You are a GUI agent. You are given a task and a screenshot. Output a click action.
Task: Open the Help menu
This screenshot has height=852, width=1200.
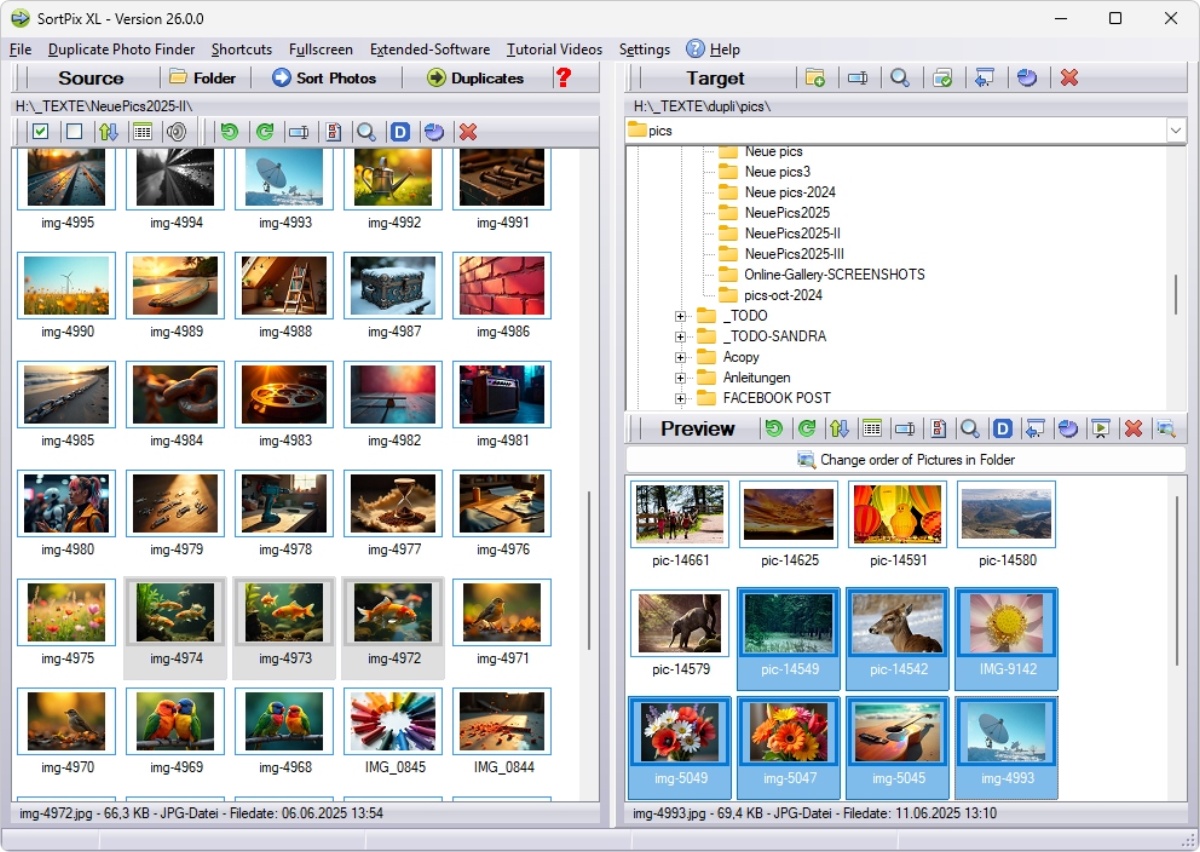coord(713,49)
